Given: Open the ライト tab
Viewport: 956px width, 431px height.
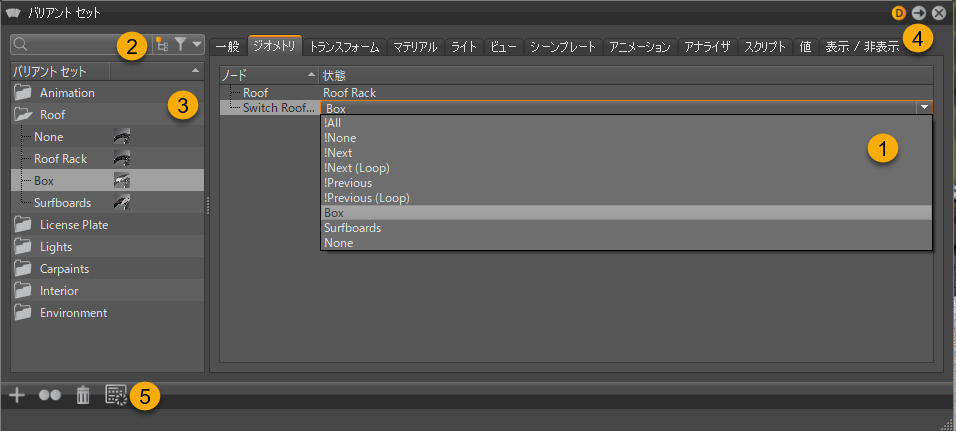Looking at the screenshot, I should [x=464, y=47].
